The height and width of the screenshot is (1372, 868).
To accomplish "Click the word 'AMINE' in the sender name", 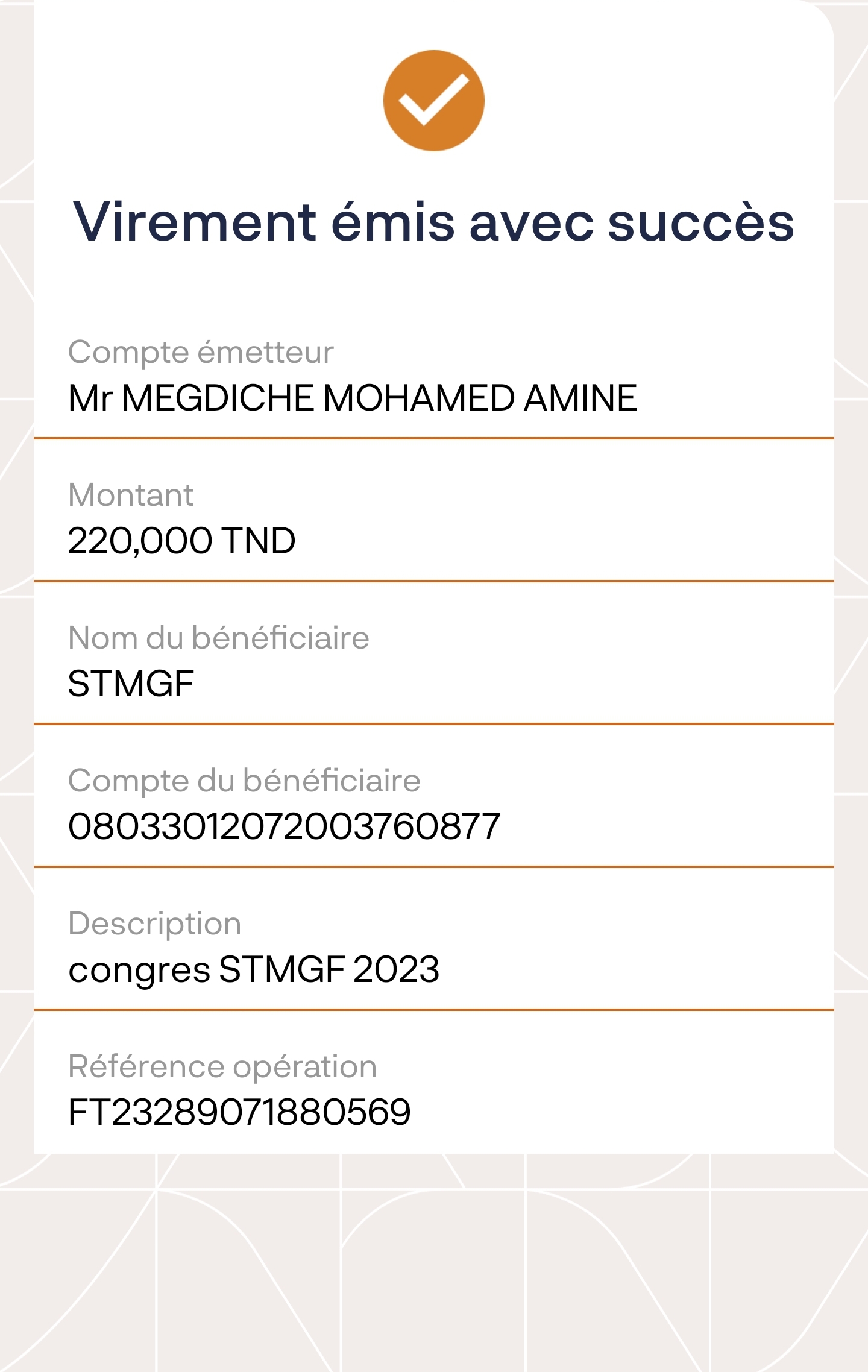I will (x=580, y=398).
